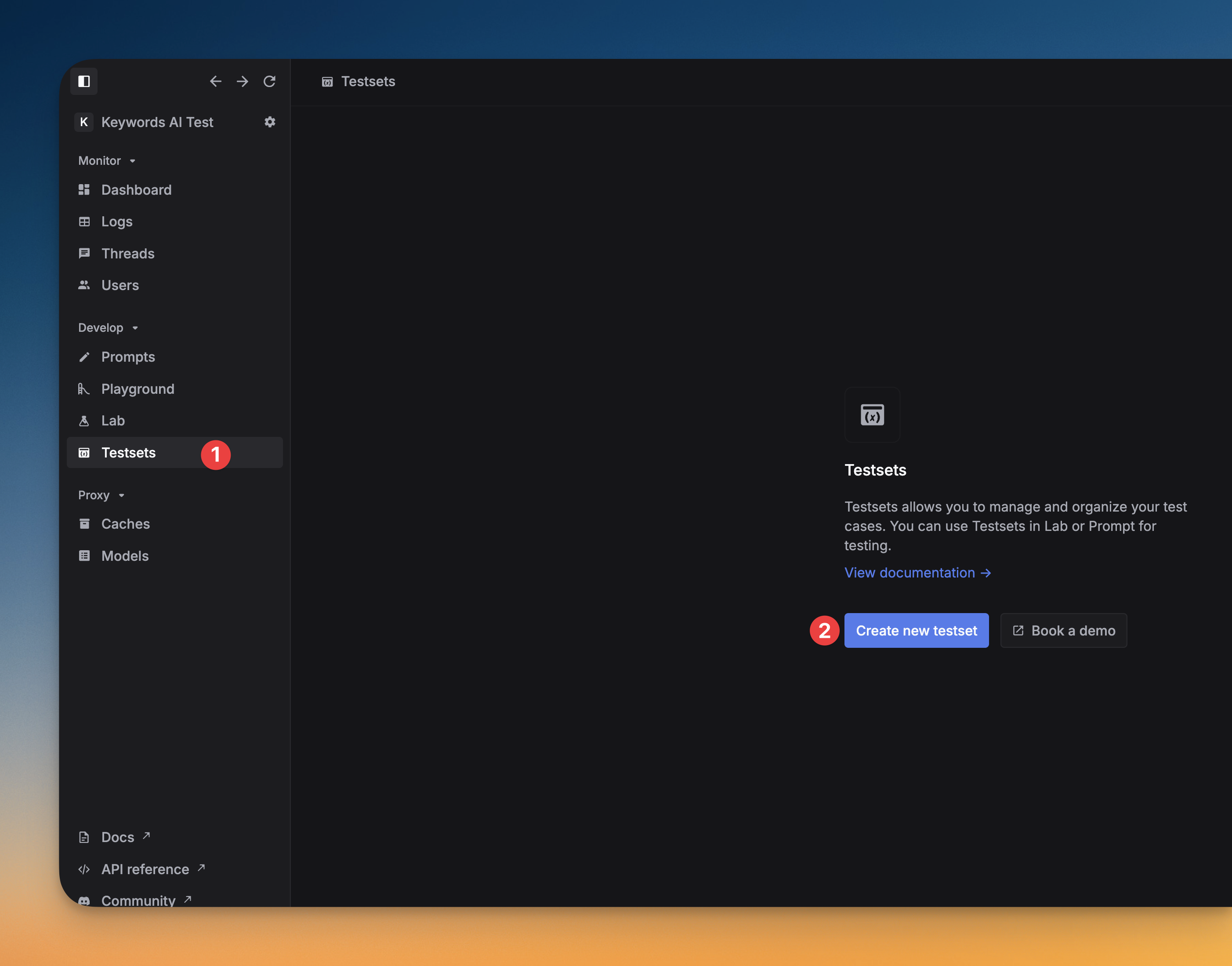Collapse the Monitor section

click(107, 160)
